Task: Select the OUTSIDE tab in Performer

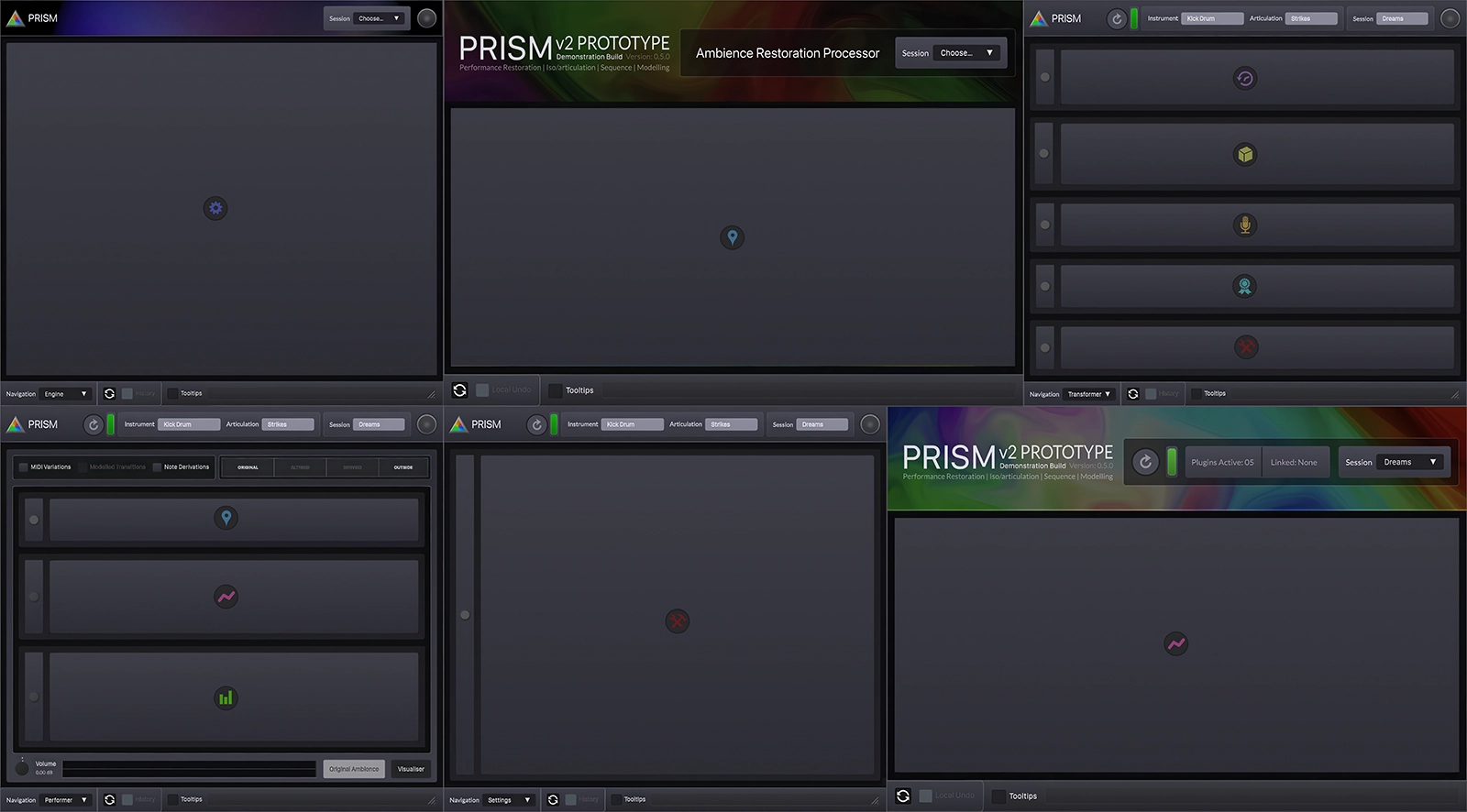Action: click(x=403, y=467)
